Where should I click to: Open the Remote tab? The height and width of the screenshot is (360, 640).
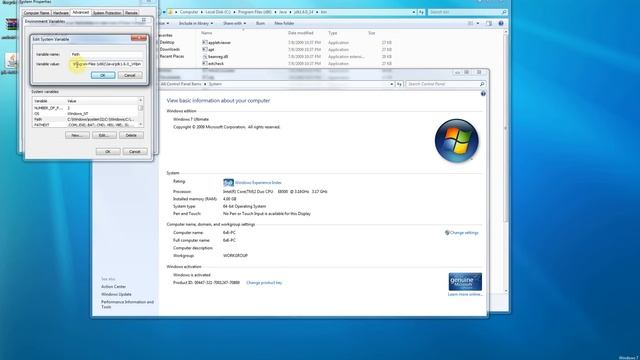point(131,13)
